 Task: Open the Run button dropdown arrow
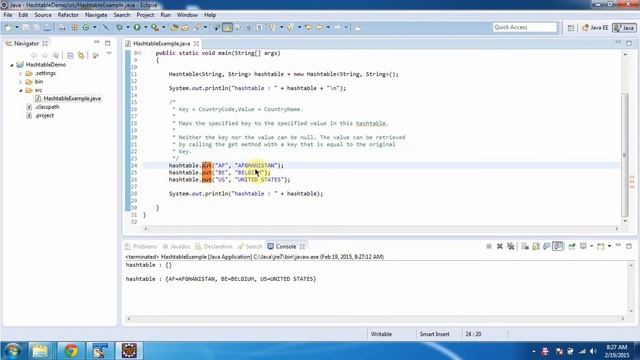click(145, 27)
